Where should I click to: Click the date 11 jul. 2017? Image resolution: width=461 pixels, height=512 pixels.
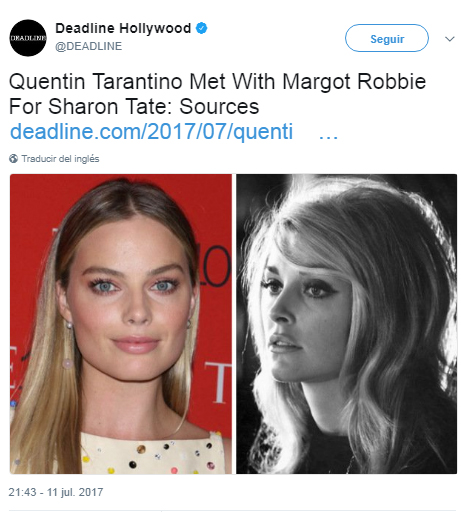pyautogui.click(x=75, y=492)
